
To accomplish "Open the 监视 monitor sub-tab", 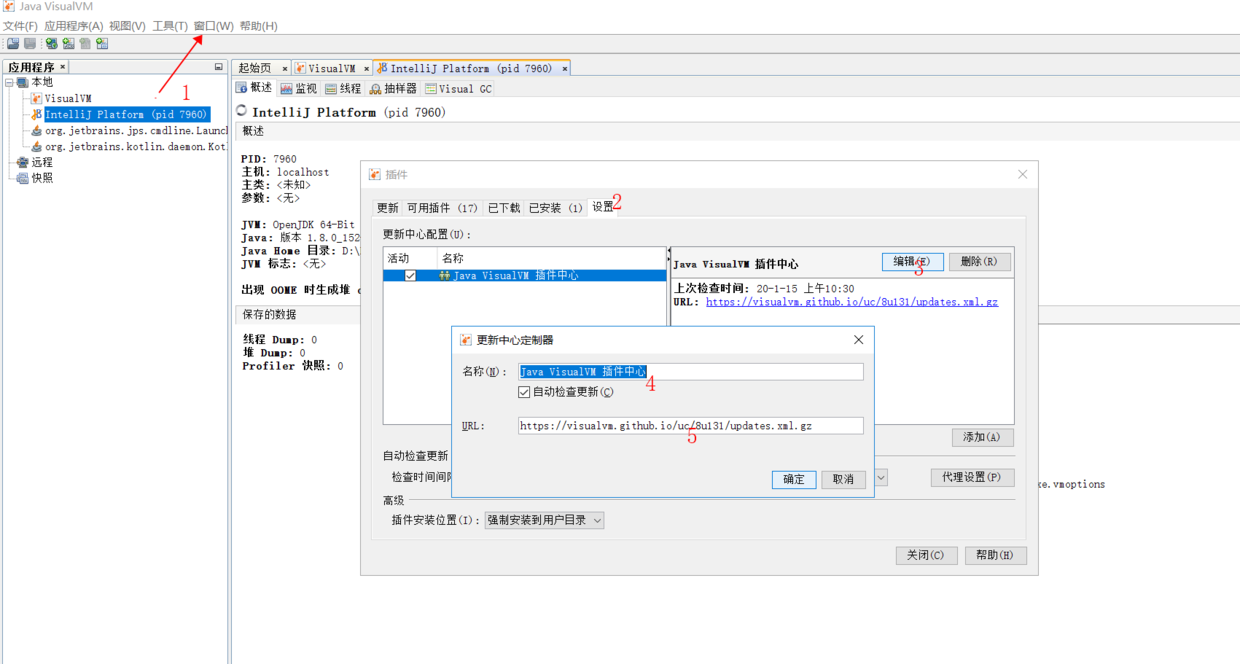I will pos(299,89).
